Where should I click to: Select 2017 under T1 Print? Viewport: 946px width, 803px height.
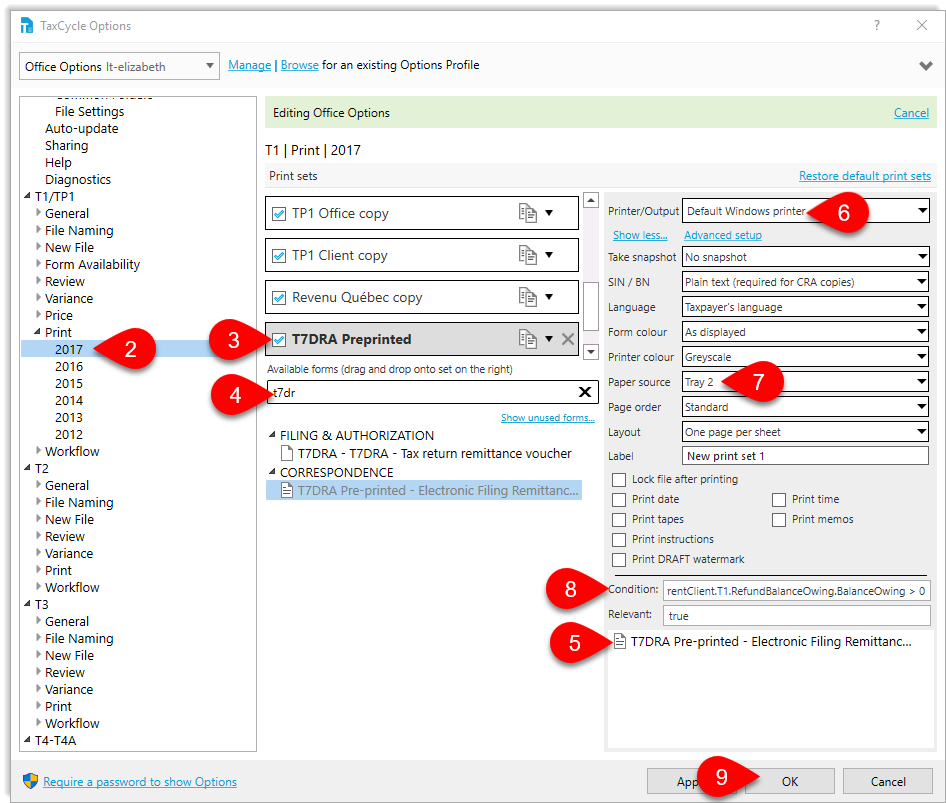[x=69, y=349]
